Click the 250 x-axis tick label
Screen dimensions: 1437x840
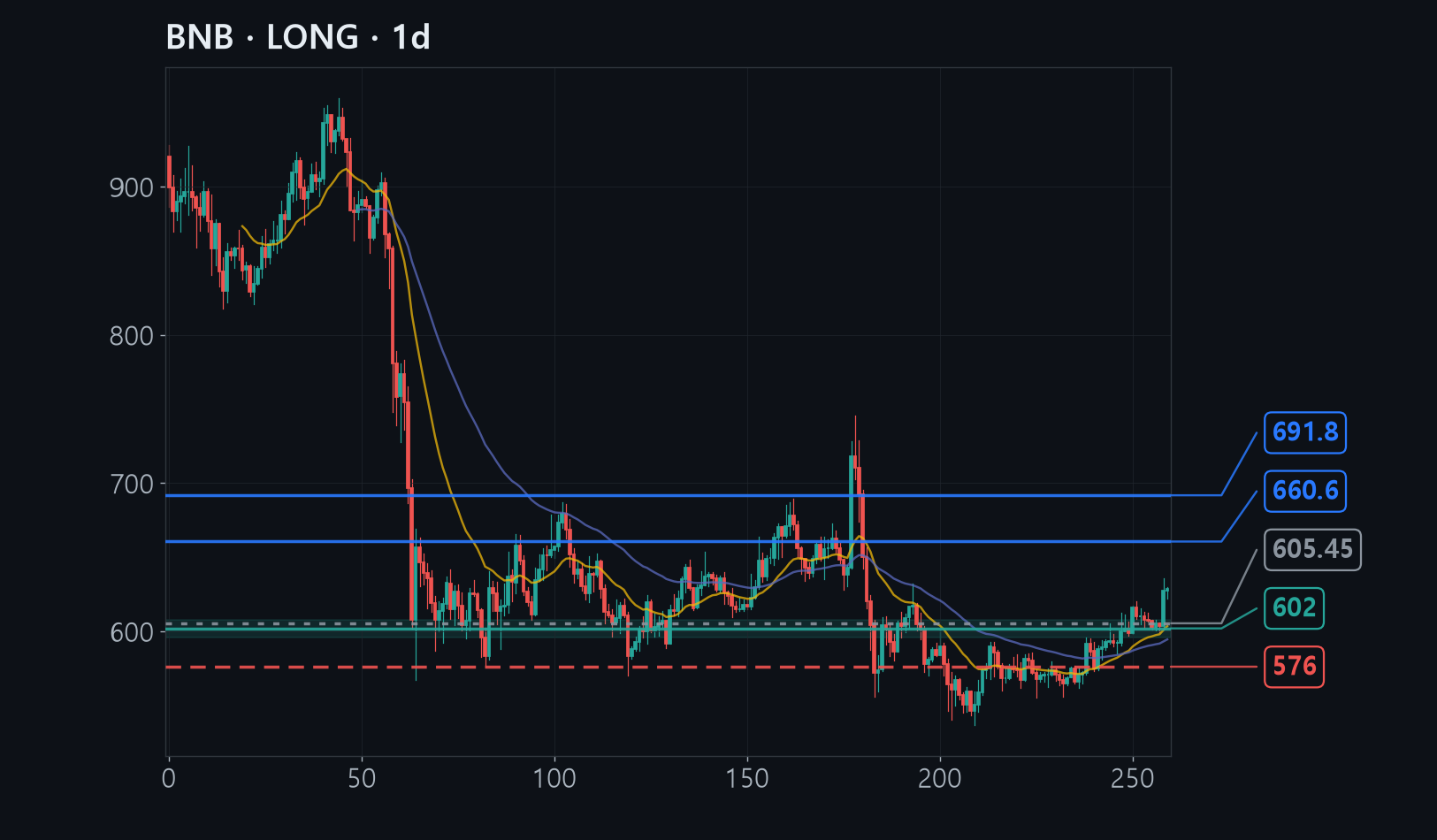click(1133, 779)
